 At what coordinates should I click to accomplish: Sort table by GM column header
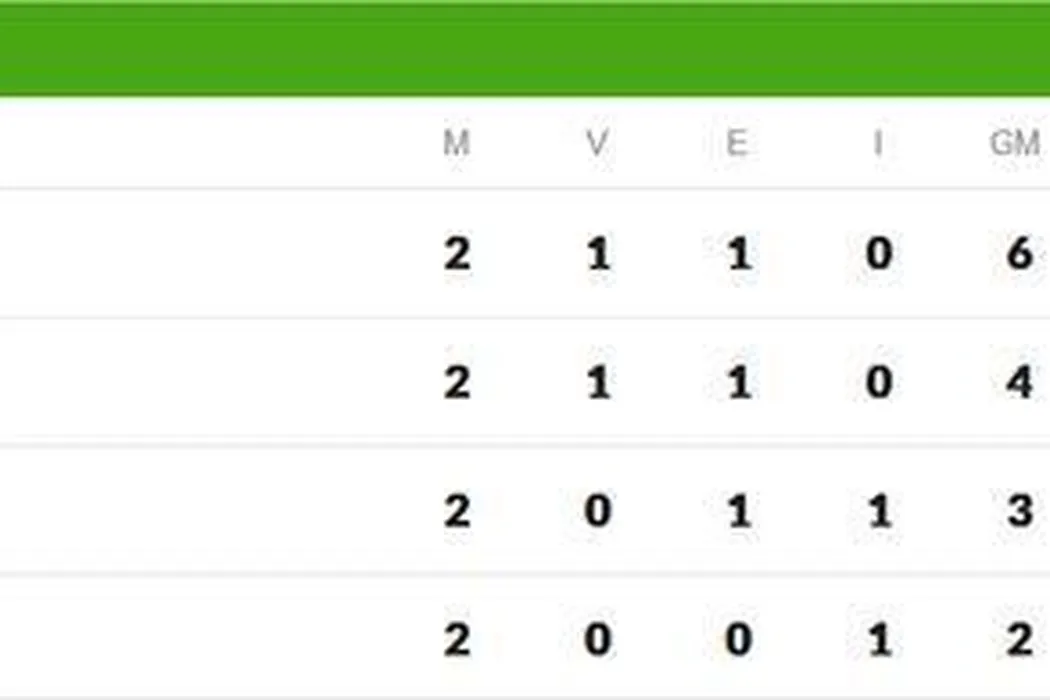(x=1015, y=144)
